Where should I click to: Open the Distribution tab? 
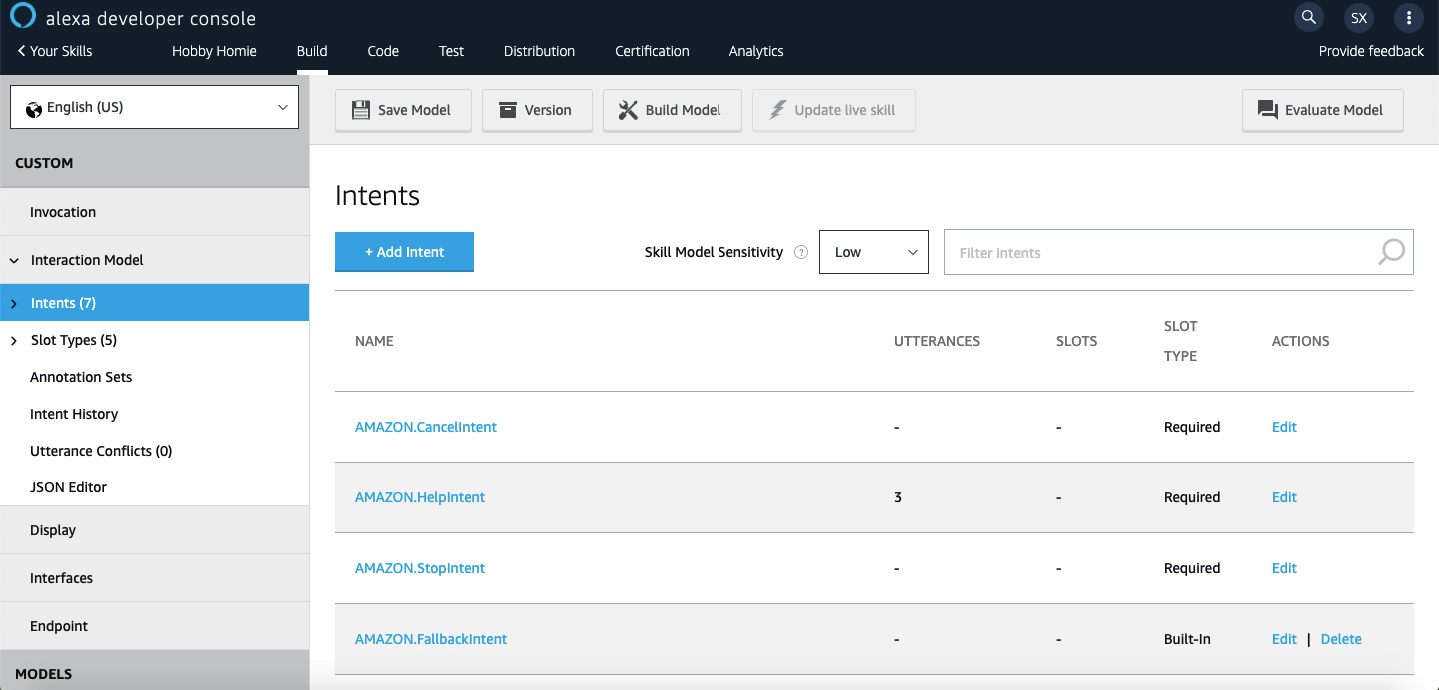(539, 51)
